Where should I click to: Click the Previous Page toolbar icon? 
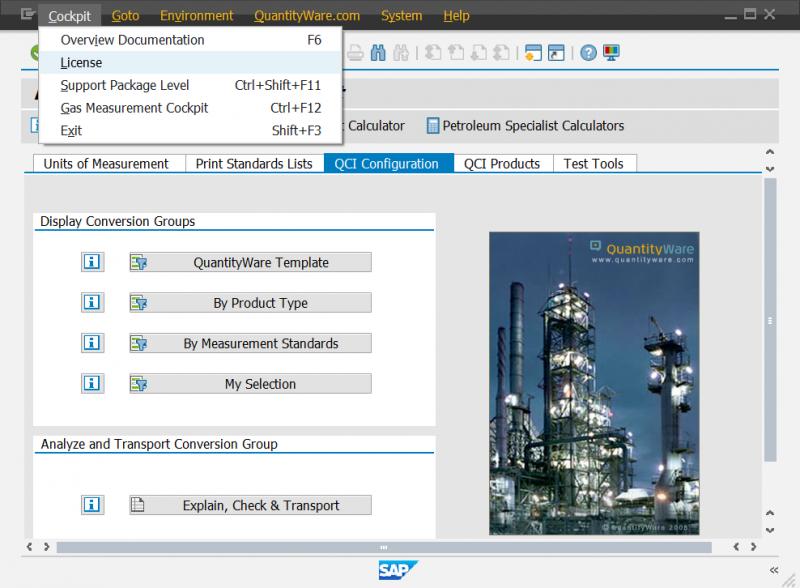point(456,53)
